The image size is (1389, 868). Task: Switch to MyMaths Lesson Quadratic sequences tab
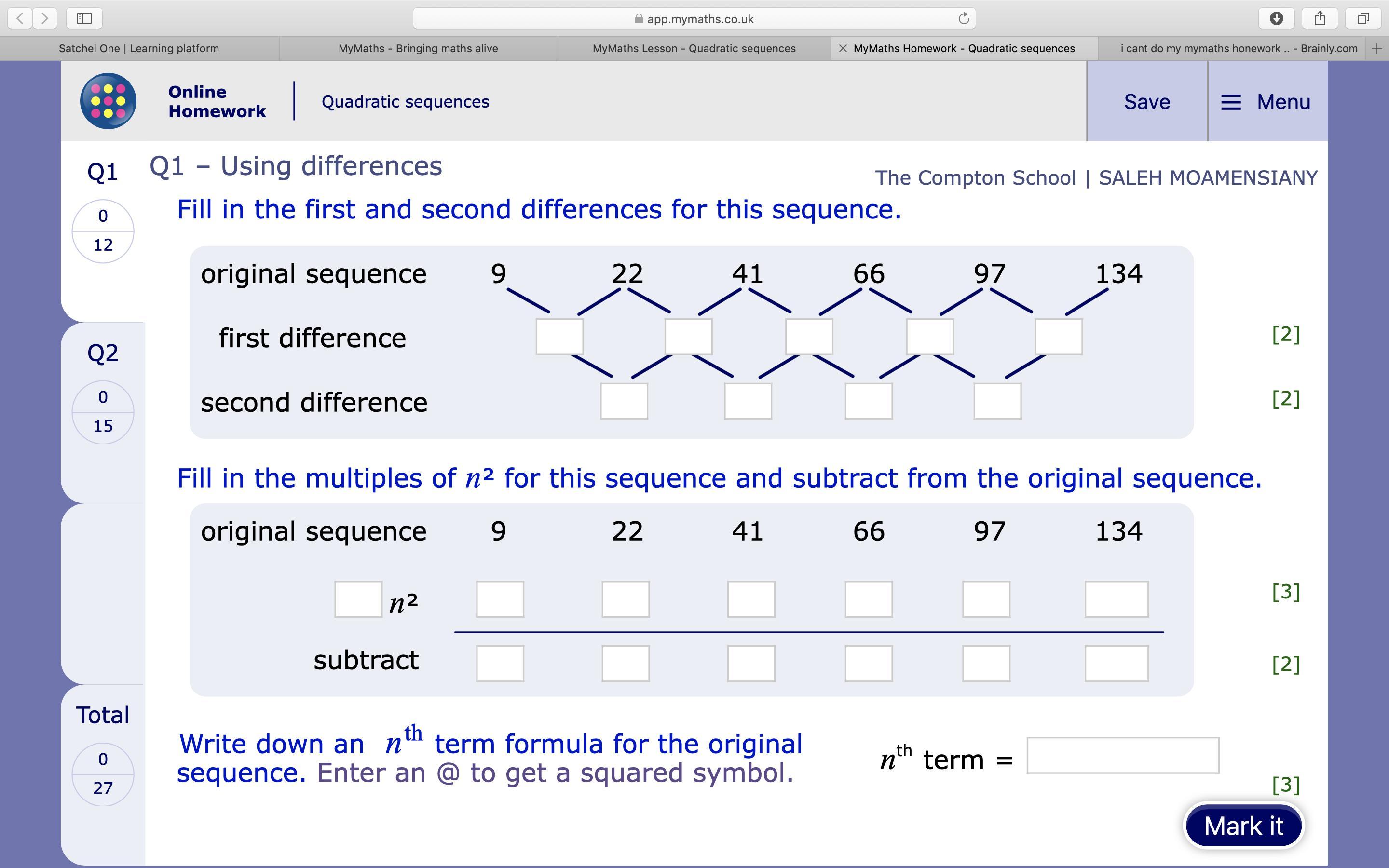694,49
